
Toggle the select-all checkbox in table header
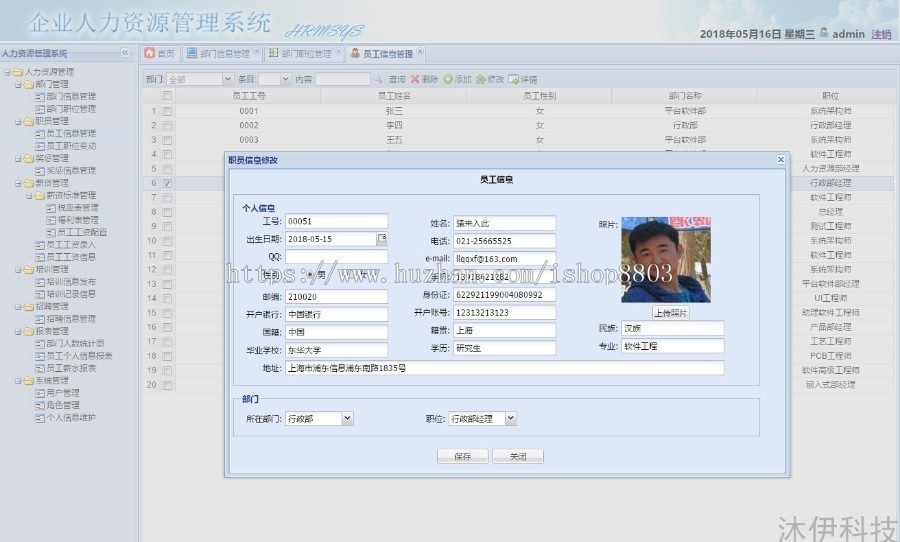pyautogui.click(x=168, y=96)
